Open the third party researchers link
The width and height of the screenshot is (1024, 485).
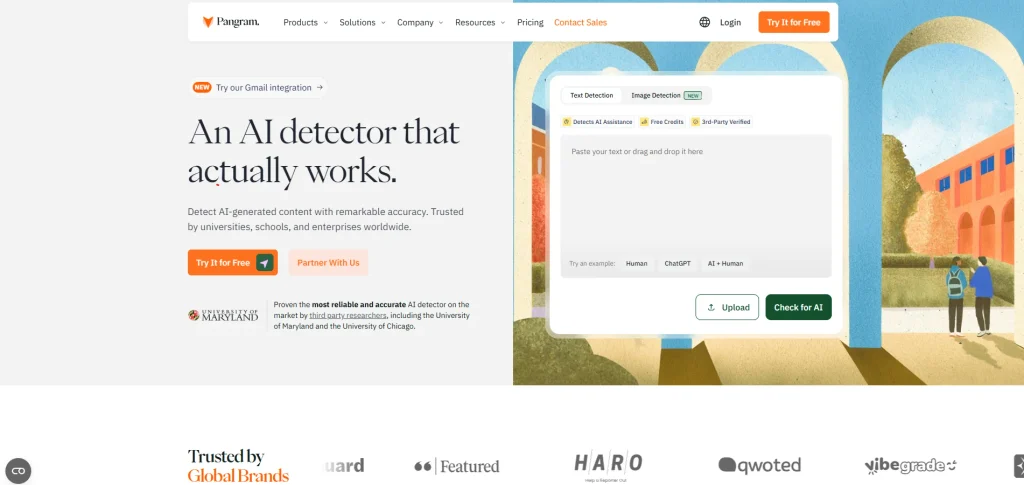(x=348, y=315)
